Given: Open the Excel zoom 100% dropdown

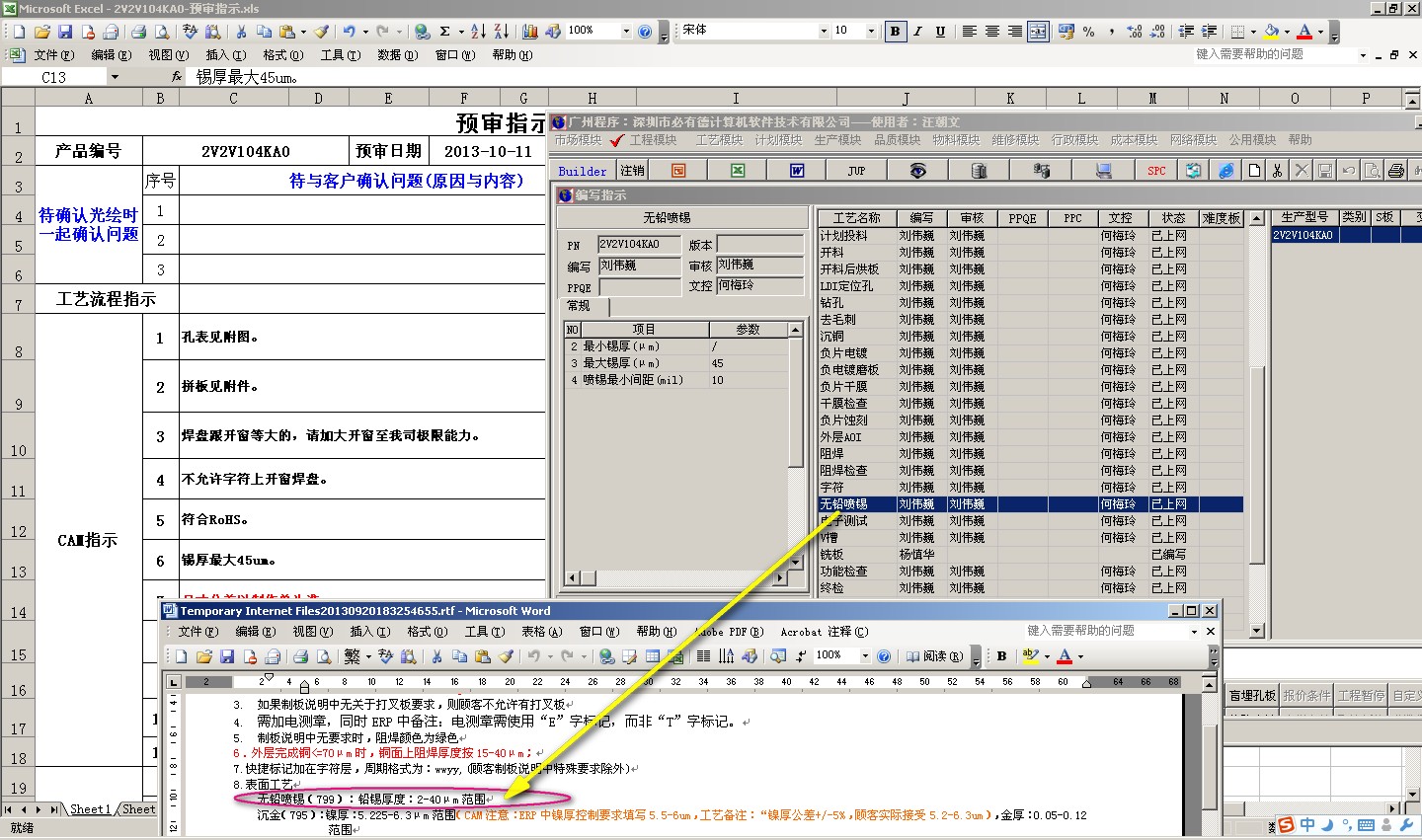Looking at the screenshot, I should click(625, 32).
